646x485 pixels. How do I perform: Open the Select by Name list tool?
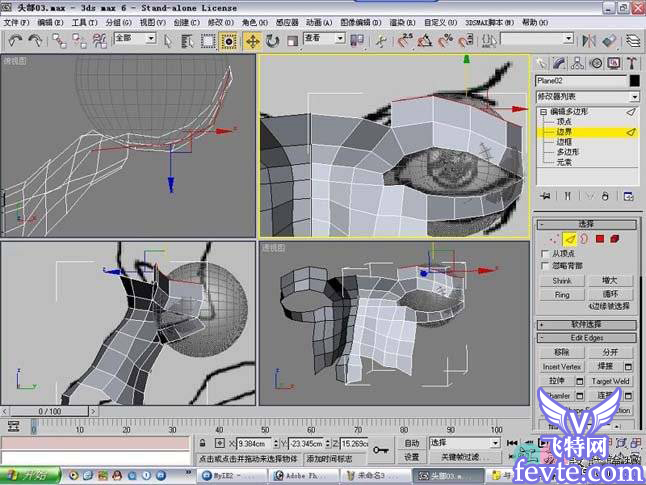coord(187,41)
